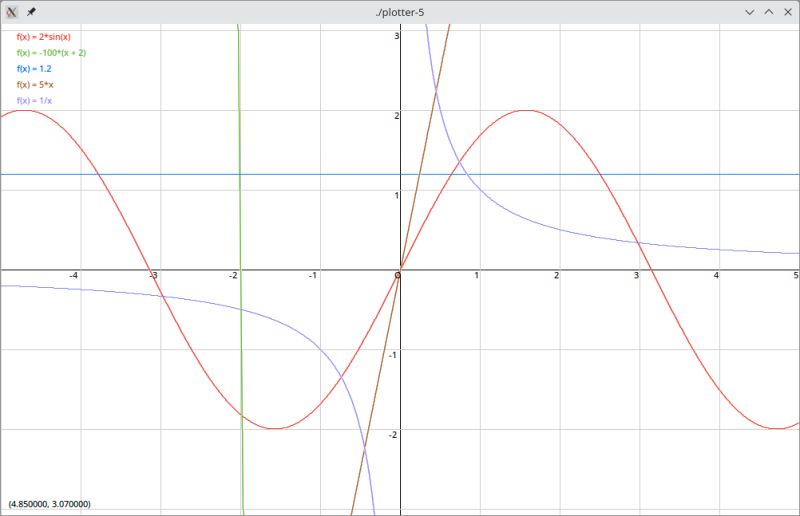Image resolution: width=800 pixels, height=516 pixels.
Task: Click the x-axis label 3
Action: [x=636, y=276]
